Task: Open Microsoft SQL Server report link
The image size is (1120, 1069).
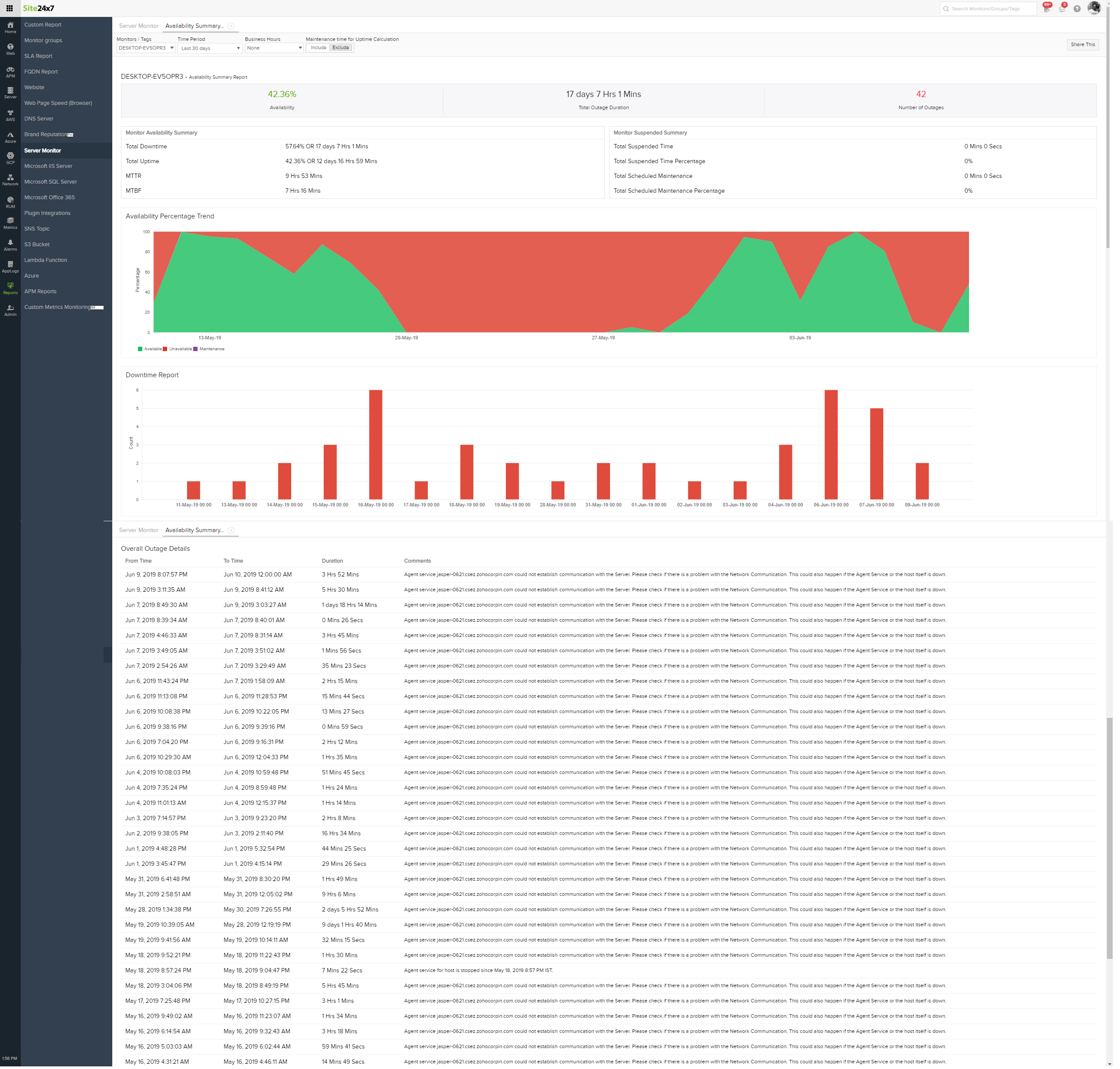Action: click(x=50, y=182)
